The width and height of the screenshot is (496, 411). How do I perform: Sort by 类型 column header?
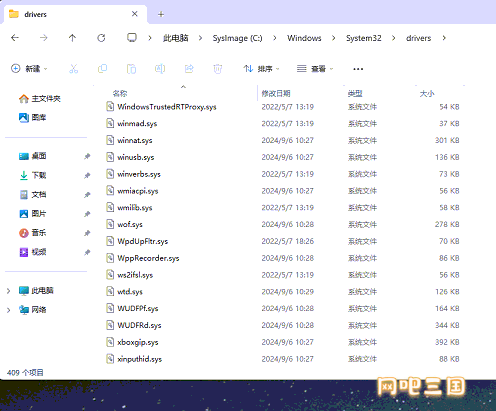pos(355,93)
